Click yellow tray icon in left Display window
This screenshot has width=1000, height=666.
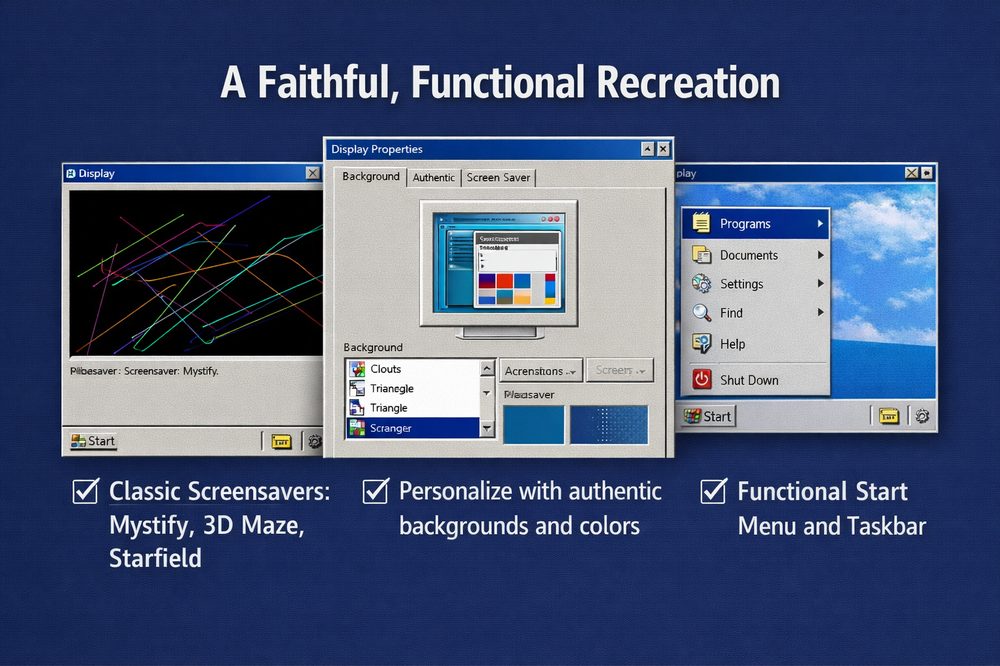click(281, 441)
